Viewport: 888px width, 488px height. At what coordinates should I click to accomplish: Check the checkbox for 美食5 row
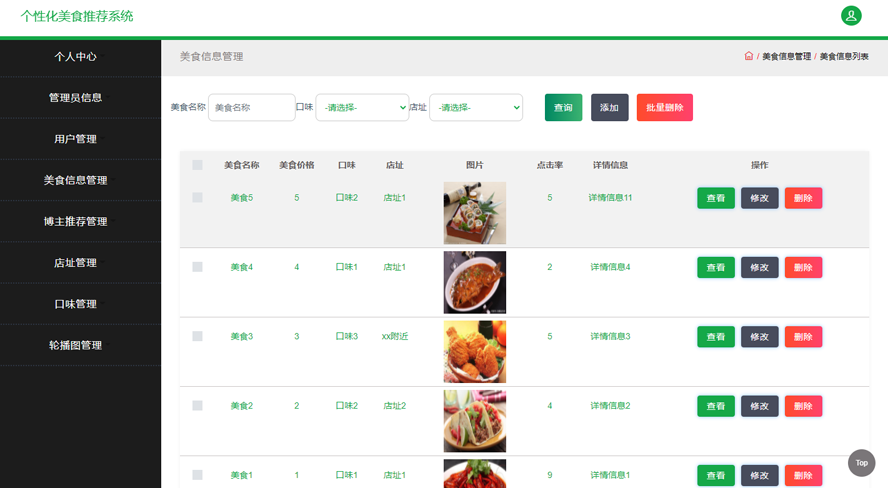[197, 197]
